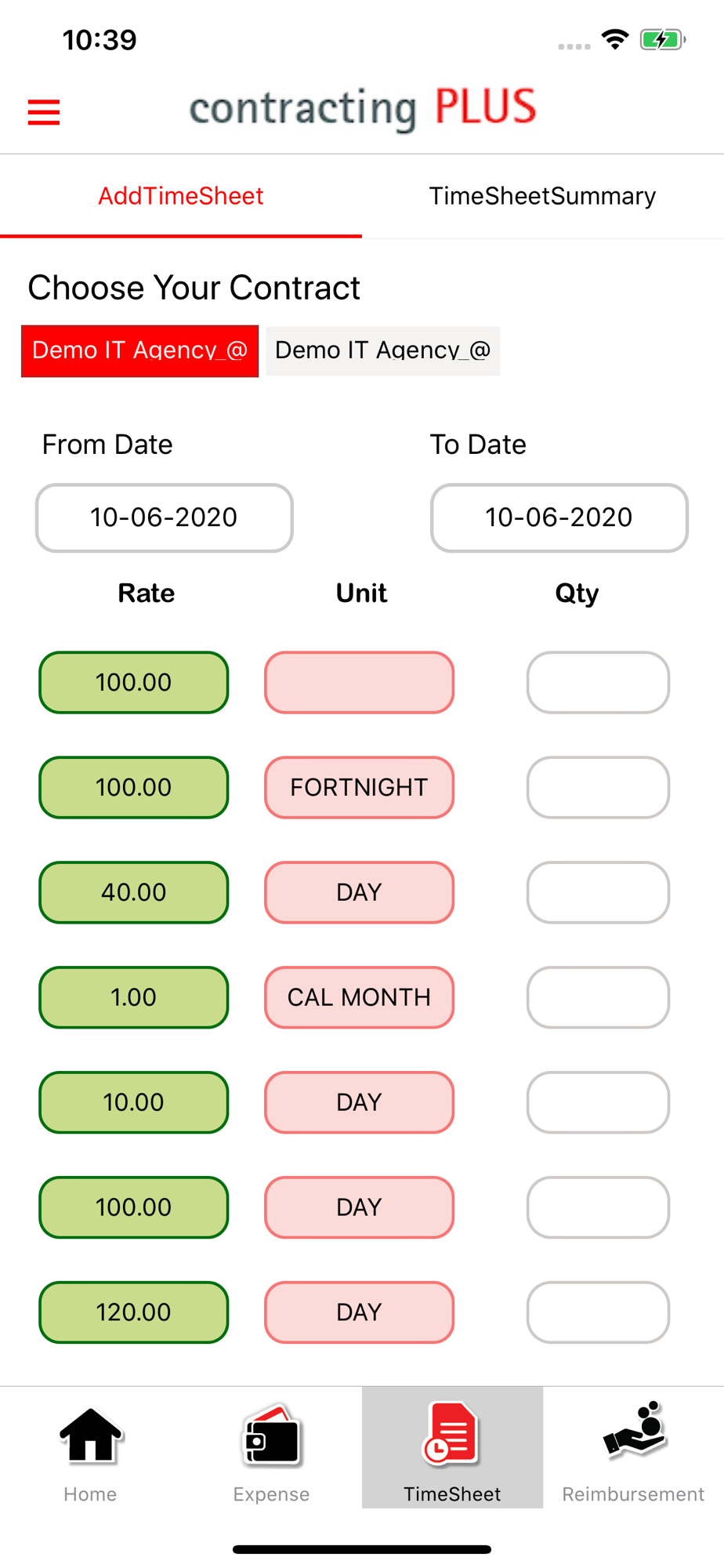The width and height of the screenshot is (724, 1568).
Task: Open the Expense wallet icon
Action: tap(271, 1436)
